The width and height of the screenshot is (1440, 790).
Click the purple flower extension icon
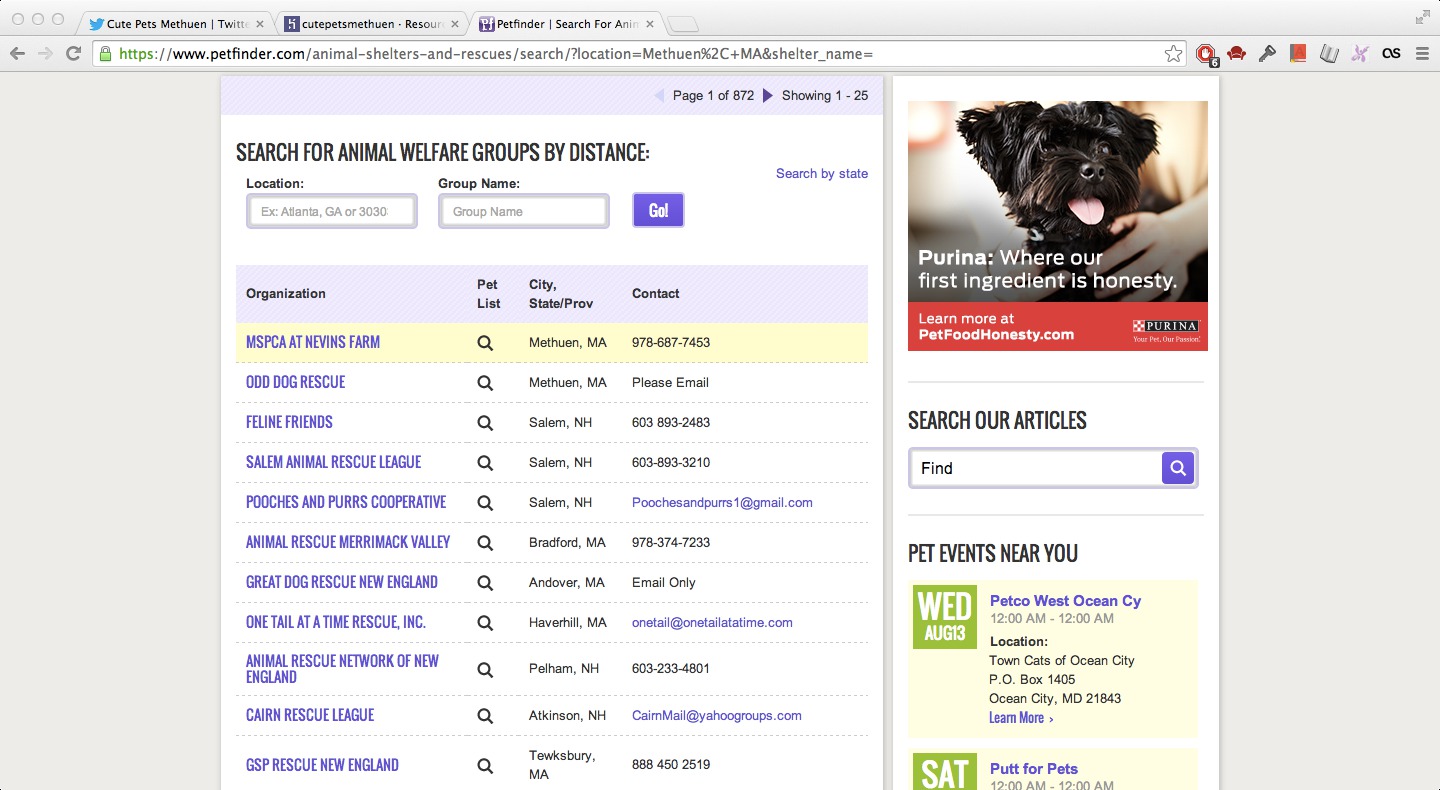point(1359,54)
